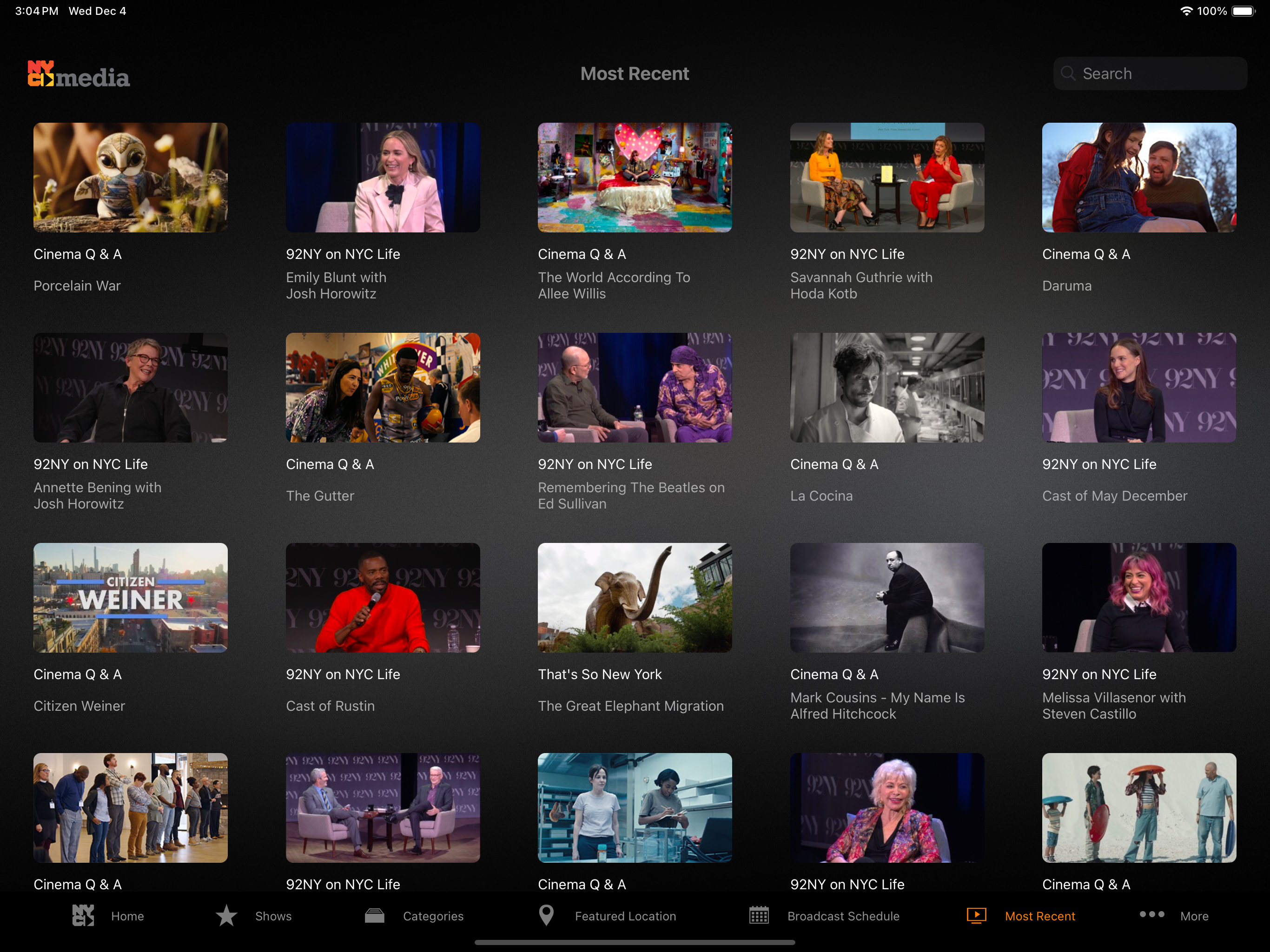Viewport: 1270px width, 952px height.
Task: Tap the Featured Location pin icon
Action: tap(547, 915)
